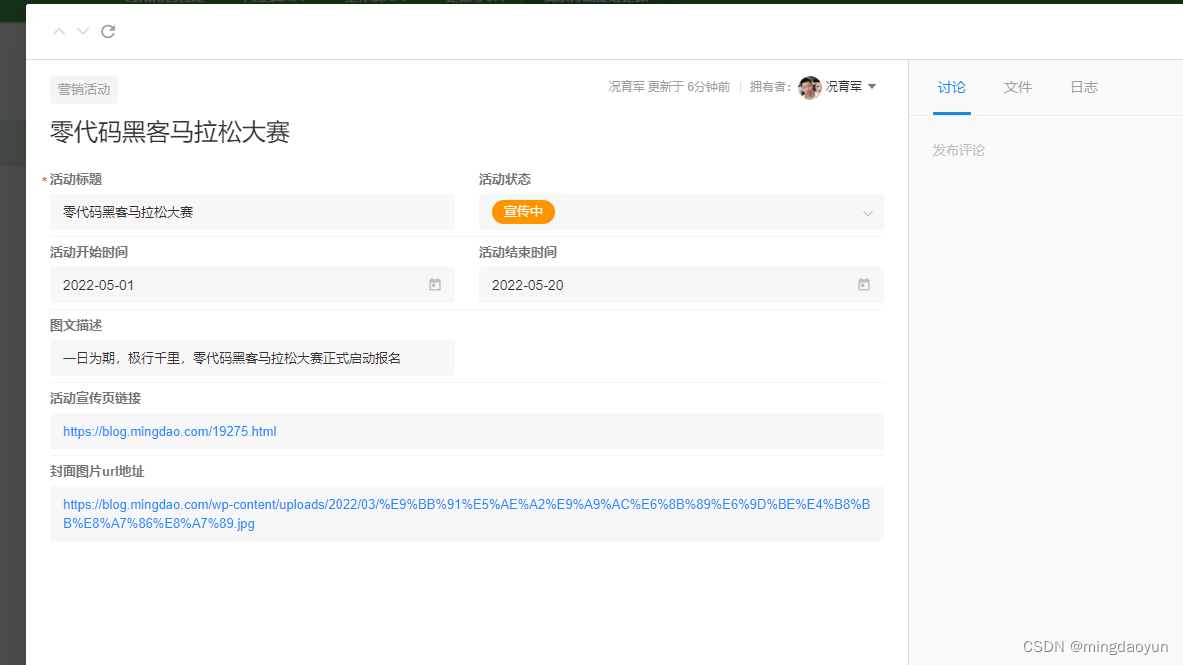The height and width of the screenshot is (665, 1183).
Task: Open the 封面图片 image URL link
Action: pyautogui.click(x=466, y=513)
